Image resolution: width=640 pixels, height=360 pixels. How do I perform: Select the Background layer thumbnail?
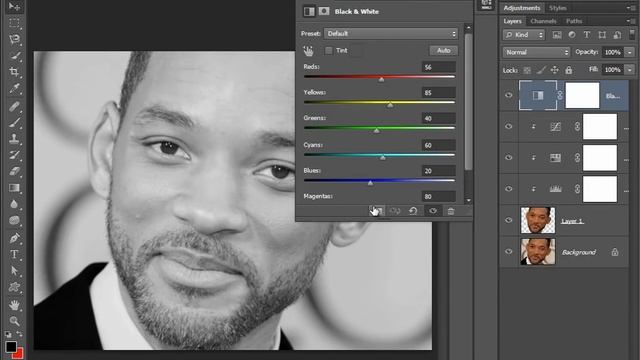click(x=538, y=252)
